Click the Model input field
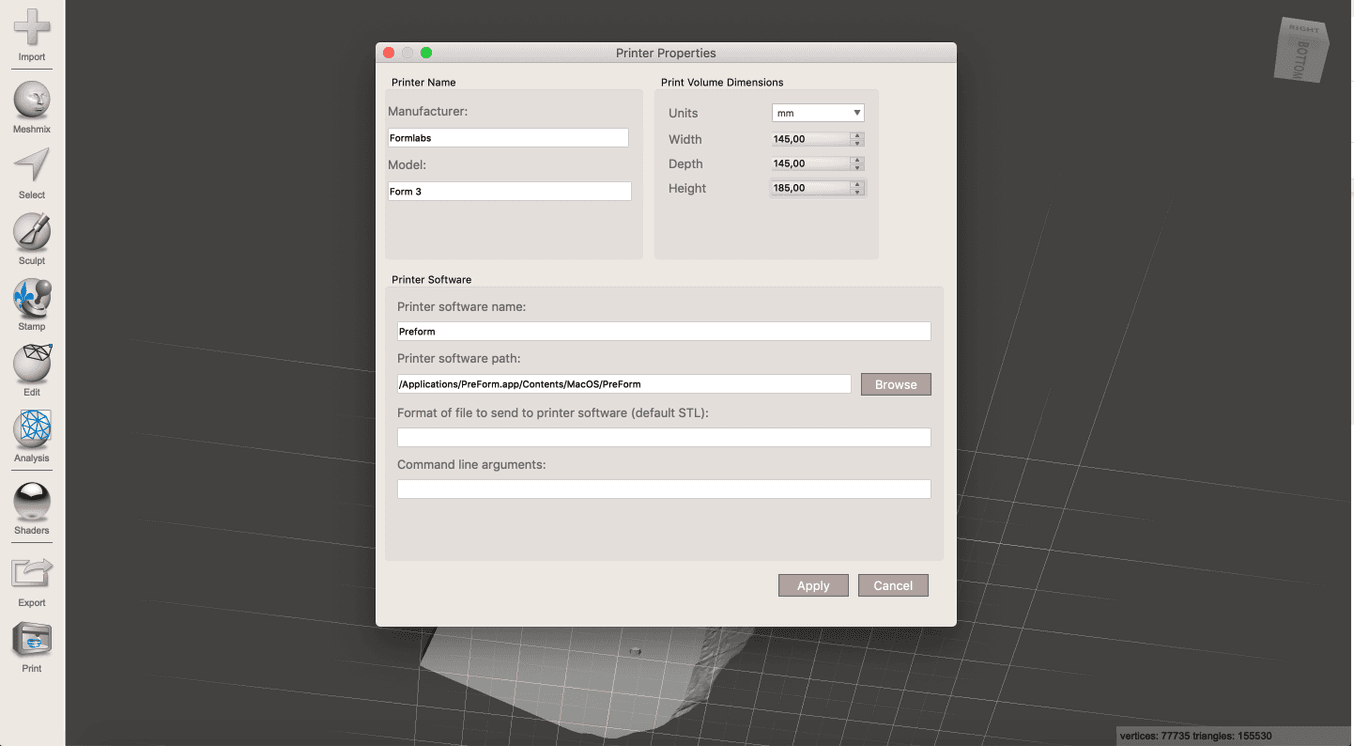 [x=508, y=191]
